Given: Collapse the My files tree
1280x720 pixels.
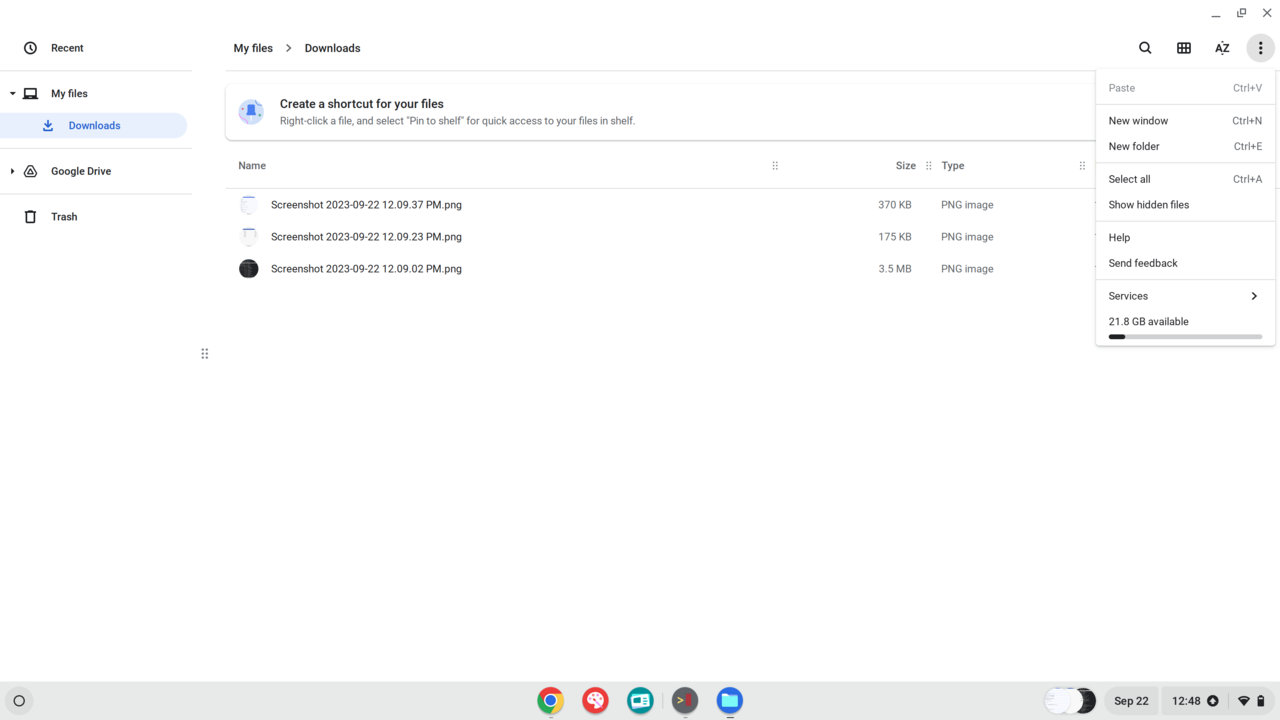Looking at the screenshot, I should coord(13,94).
